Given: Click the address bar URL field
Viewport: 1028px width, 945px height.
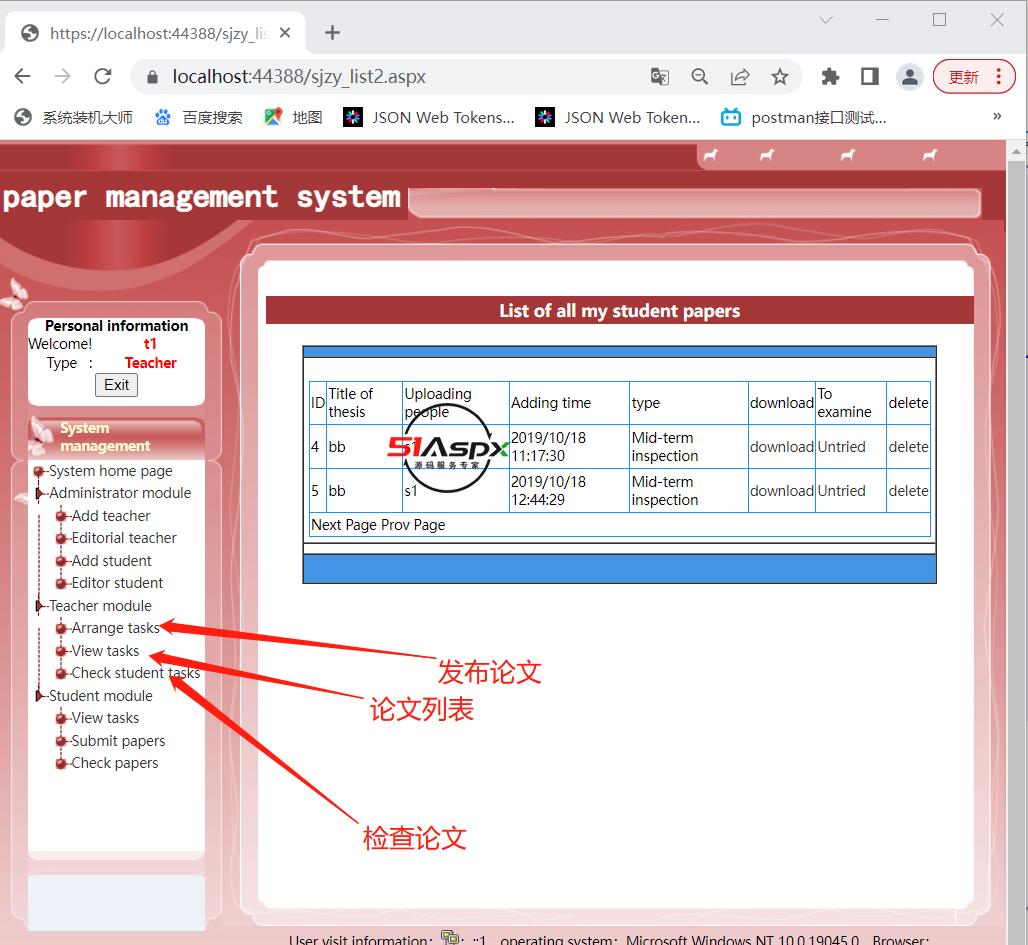Looking at the screenshot, I should click(x=400, y=77).
